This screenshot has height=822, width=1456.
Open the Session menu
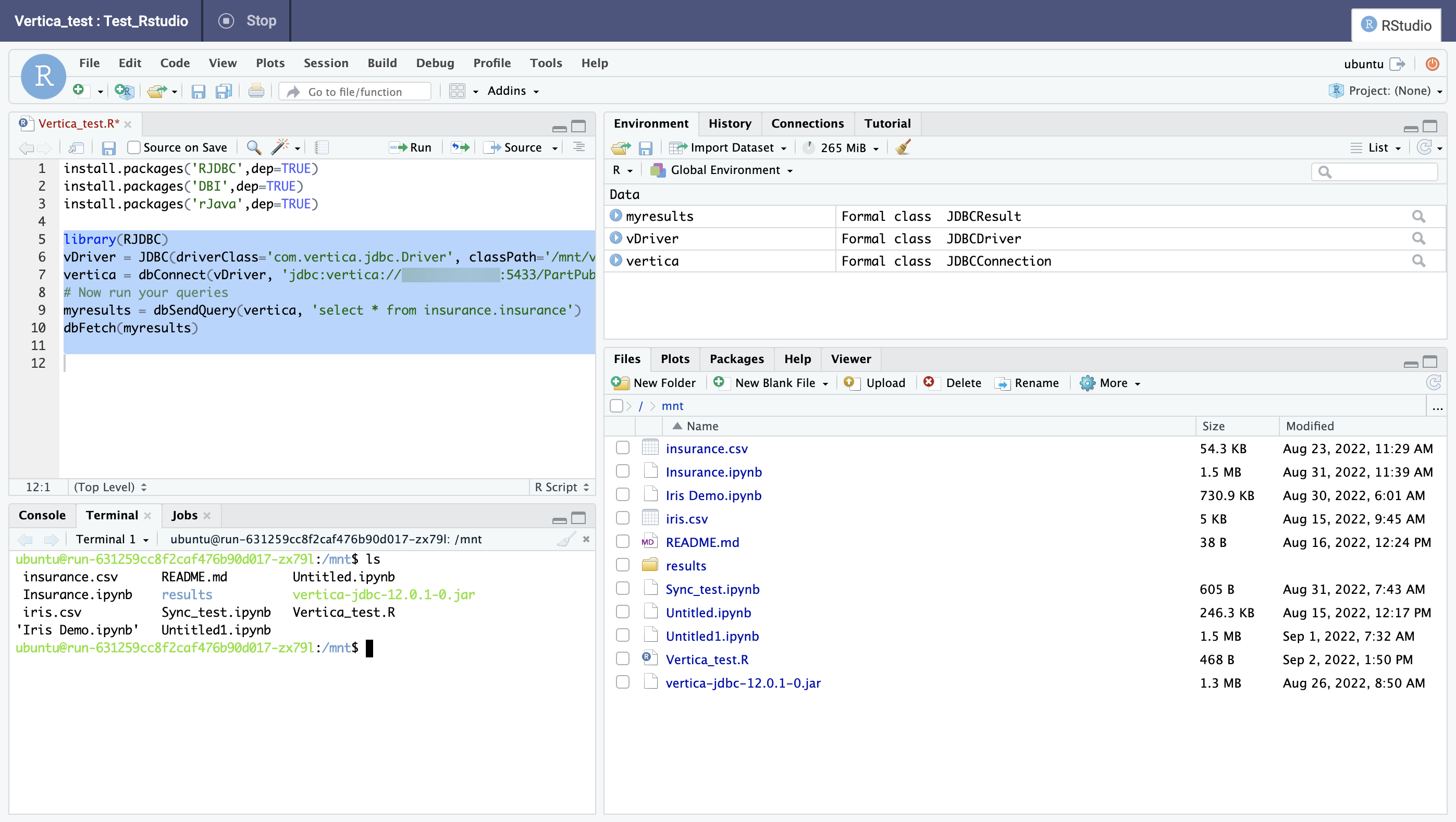(326, 63)
